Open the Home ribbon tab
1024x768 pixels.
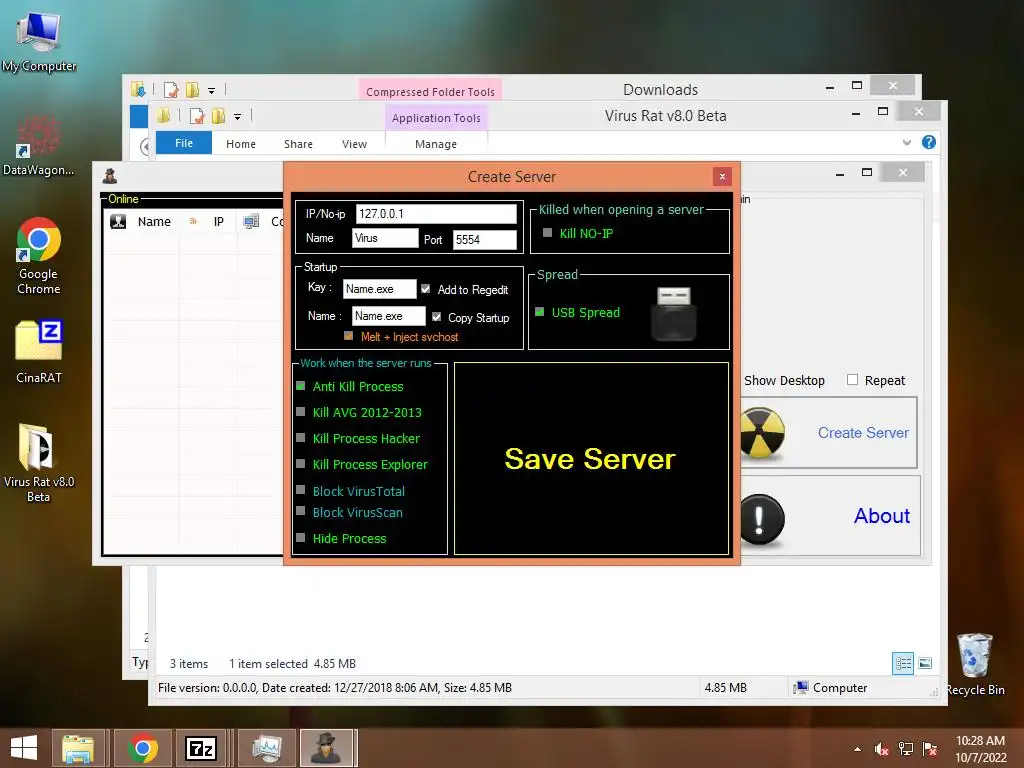point(241,144)
